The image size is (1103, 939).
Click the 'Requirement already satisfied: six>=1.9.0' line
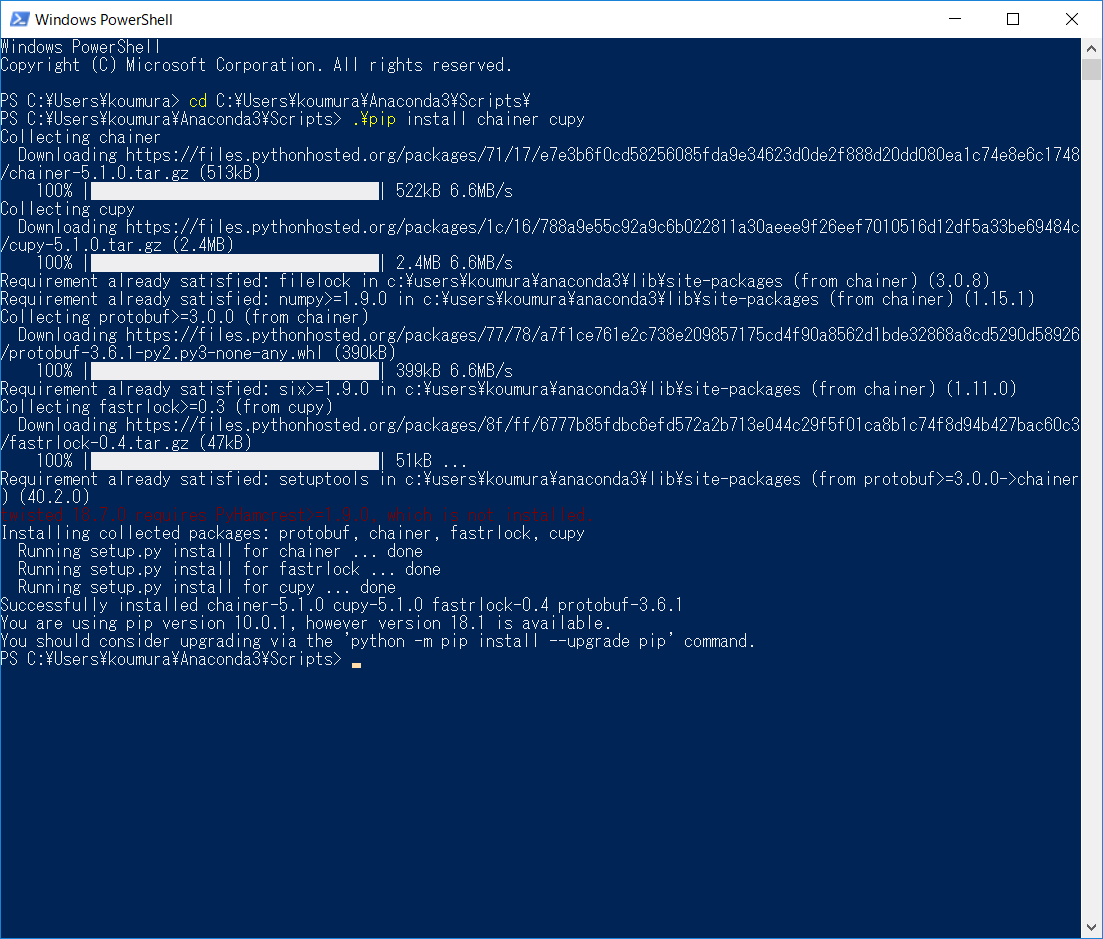click(x=509, y=389)
